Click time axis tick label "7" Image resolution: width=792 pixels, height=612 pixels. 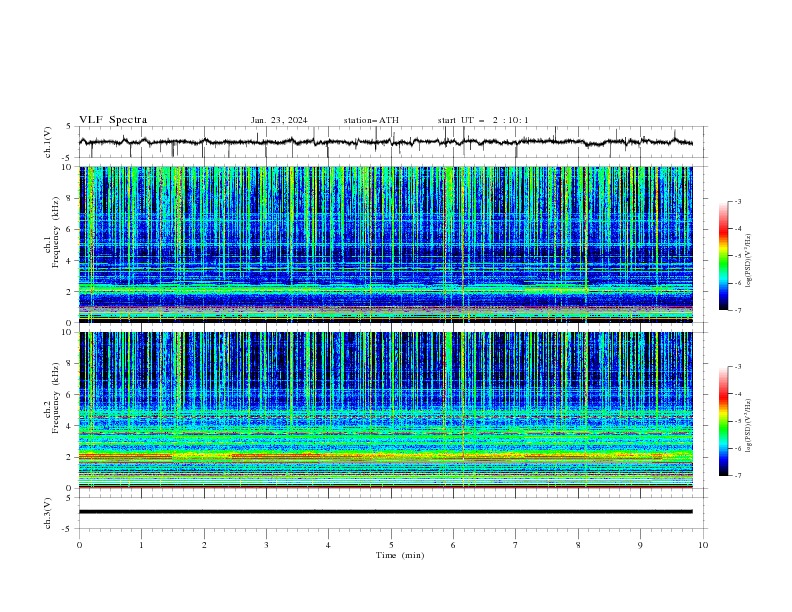[x=515, y=545]
